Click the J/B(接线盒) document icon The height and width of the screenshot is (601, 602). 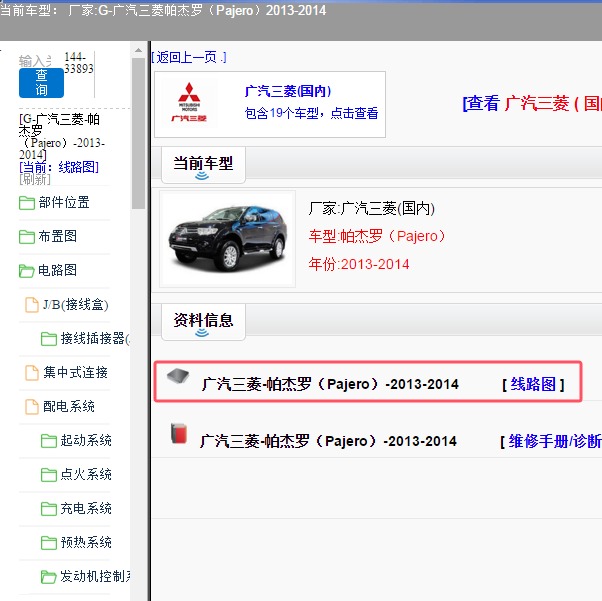tap(32, 305)
